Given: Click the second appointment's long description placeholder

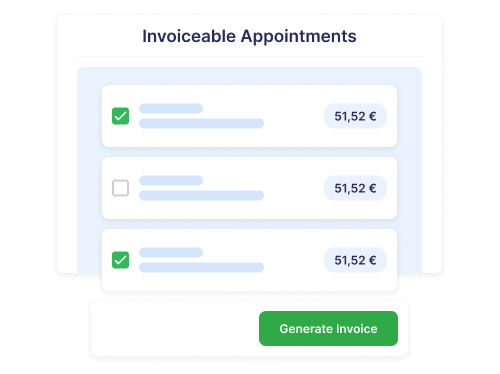Looking at the screenshot, I should tap(201, 195).
